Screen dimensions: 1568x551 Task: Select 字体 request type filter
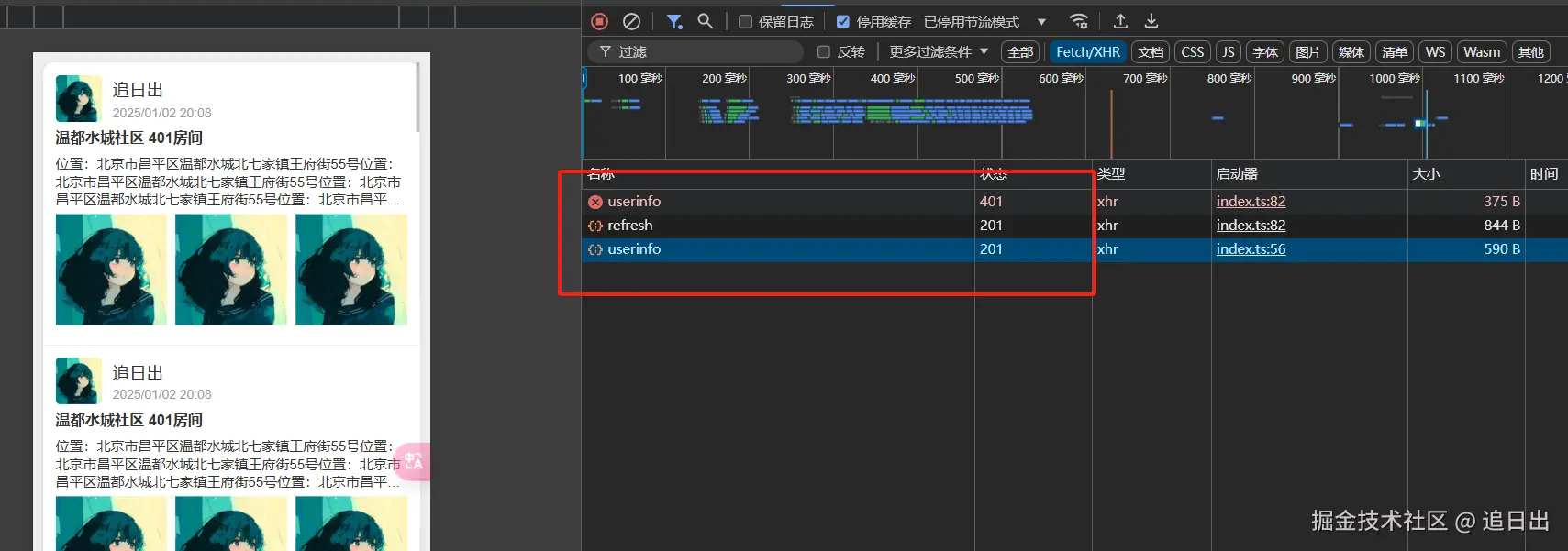pyautogui.click(x=1265, y=52)
